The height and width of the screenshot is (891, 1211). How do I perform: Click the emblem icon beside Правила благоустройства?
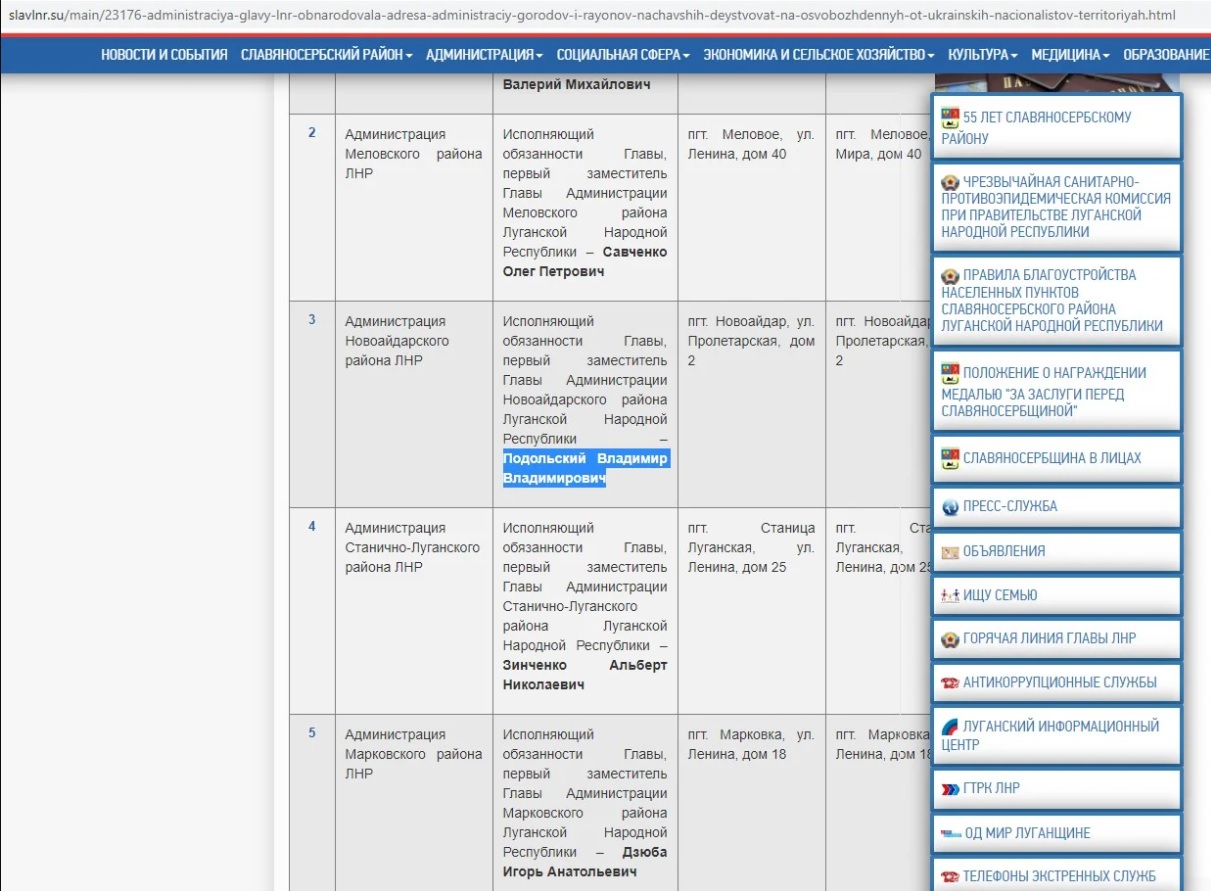point(950,275)
